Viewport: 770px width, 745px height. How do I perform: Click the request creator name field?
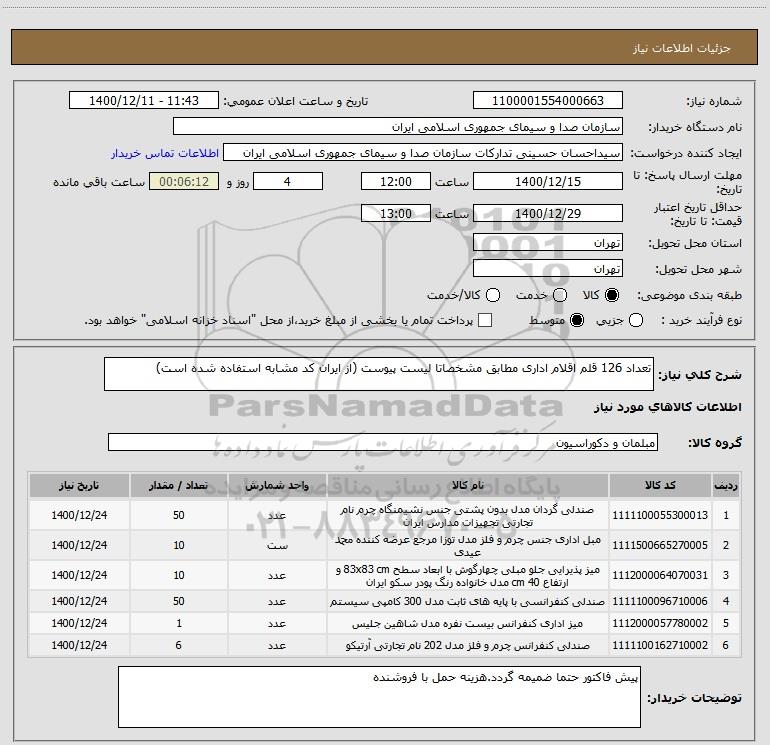point(423,153)
